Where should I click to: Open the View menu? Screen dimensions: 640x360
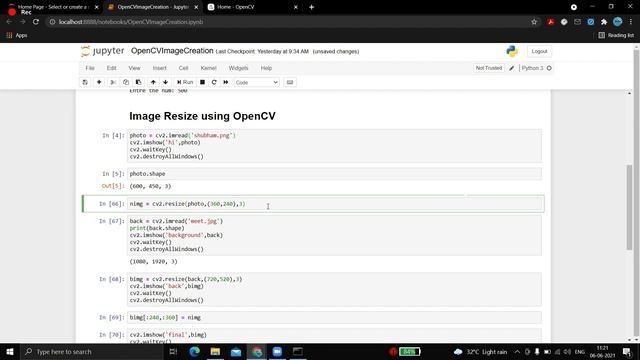134,68
